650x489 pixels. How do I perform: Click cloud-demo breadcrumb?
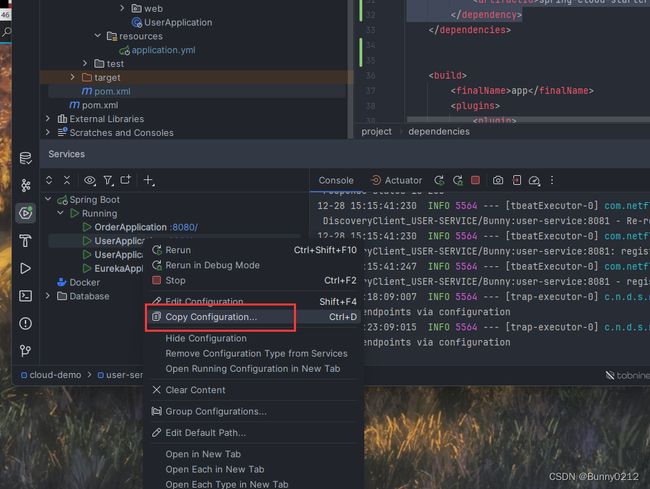[x=51, y=375]
